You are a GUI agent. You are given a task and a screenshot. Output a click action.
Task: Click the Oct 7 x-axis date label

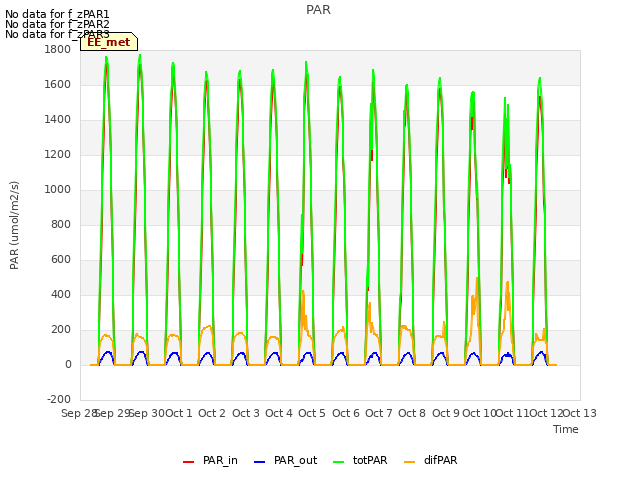tap(379, 413)
